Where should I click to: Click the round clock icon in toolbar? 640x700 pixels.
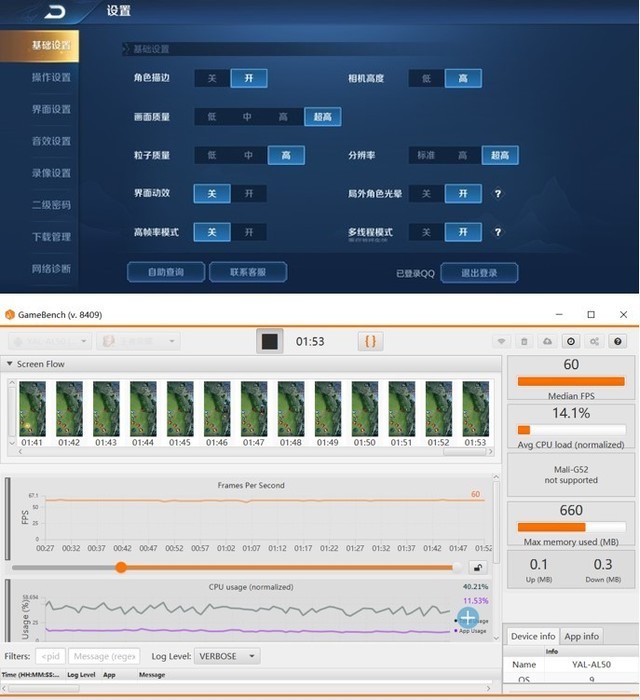(x=571, y=342)
